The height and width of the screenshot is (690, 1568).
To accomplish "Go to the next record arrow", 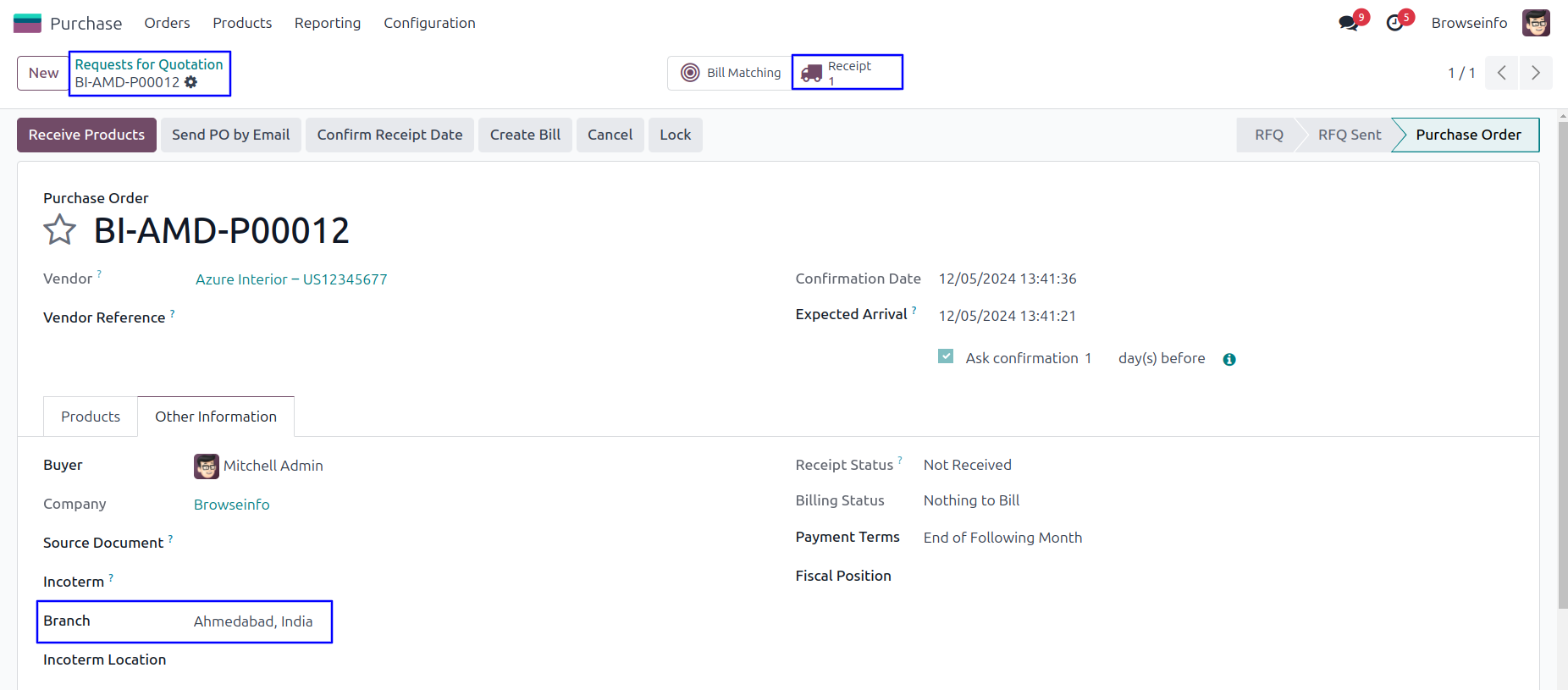I will [x=1536, y=73].
